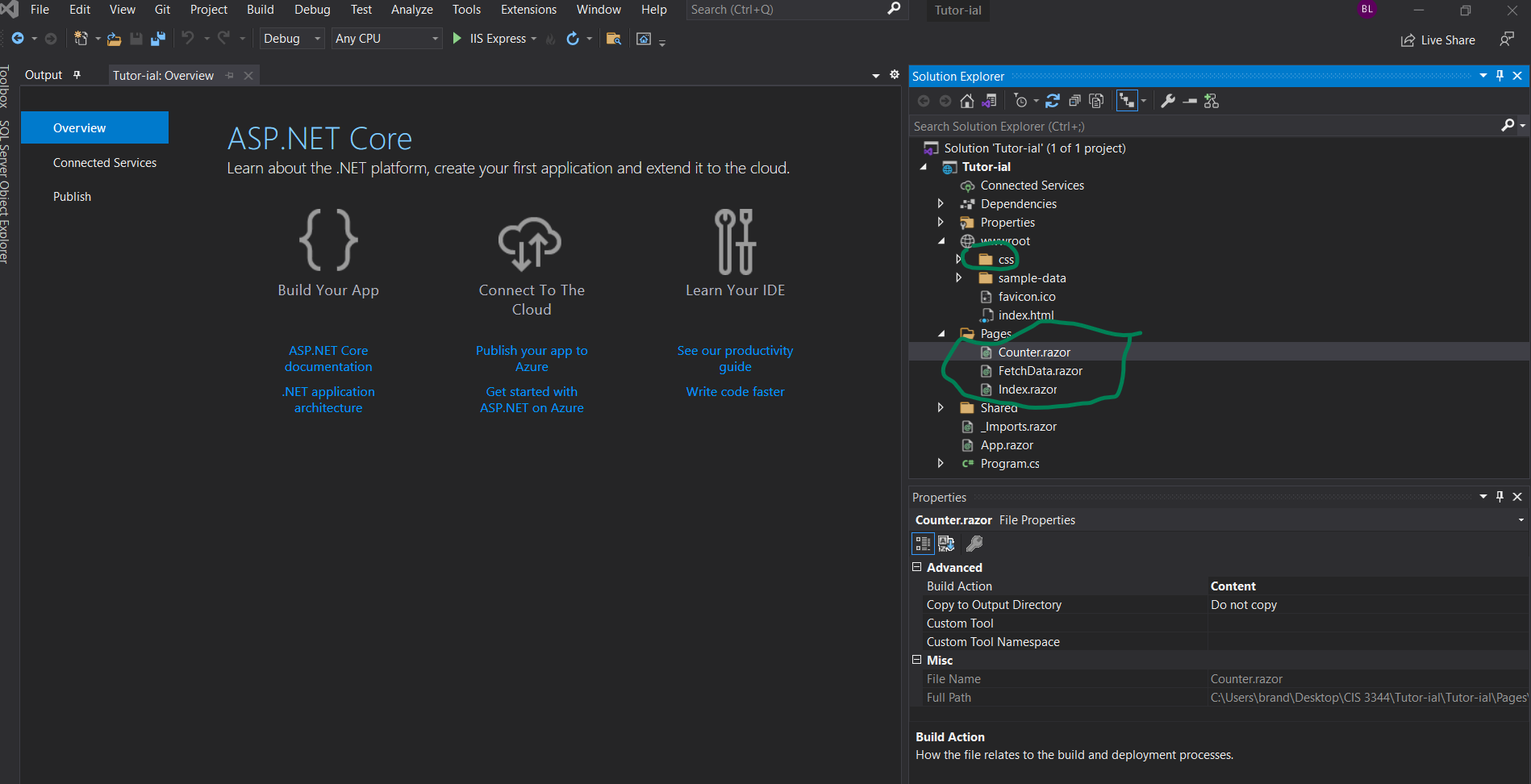This screenshot has height=784, width=1531.
Task: Open the File menu
Action: tap(40, 10)
